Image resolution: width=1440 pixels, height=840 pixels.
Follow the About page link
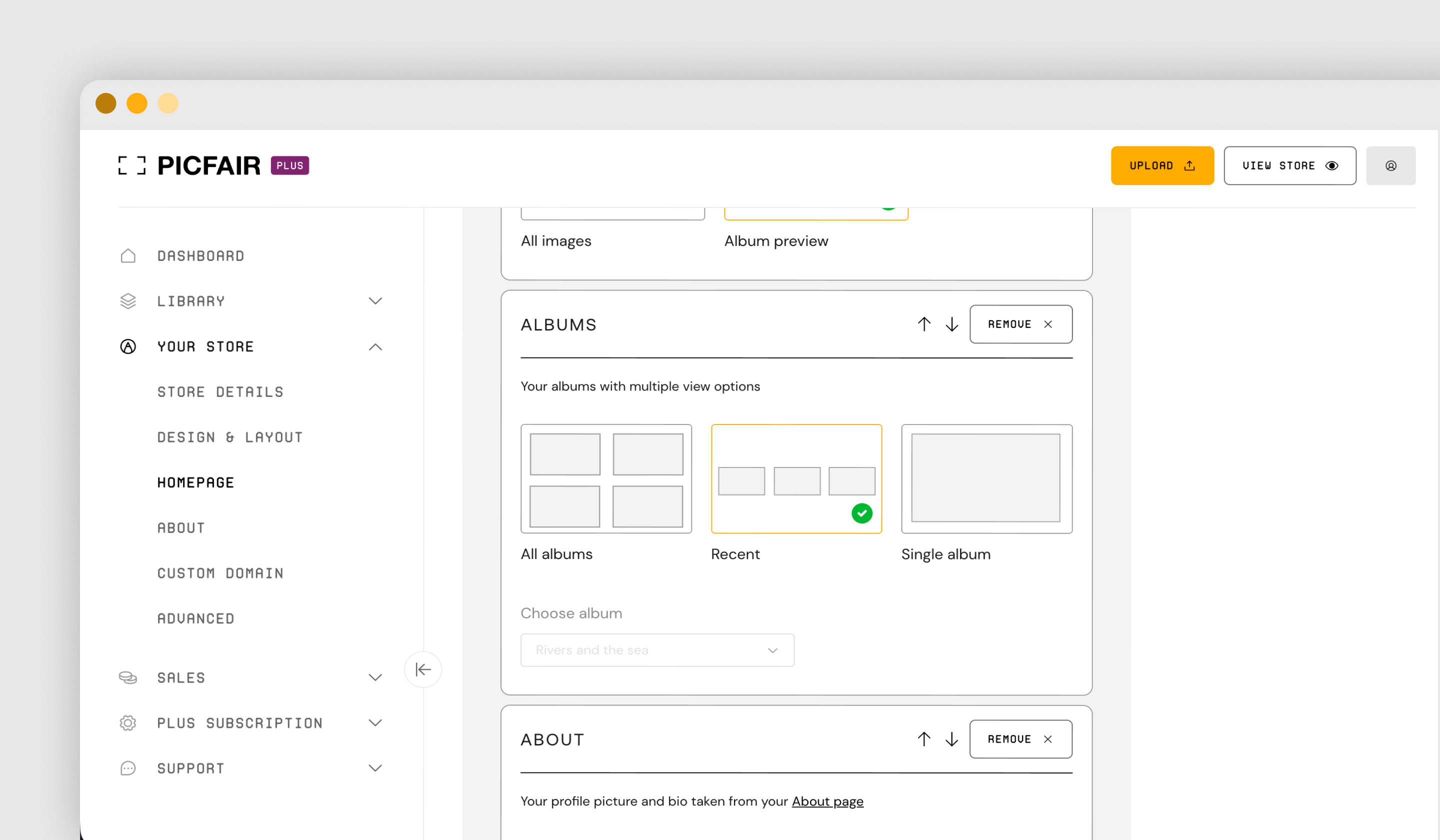pos(827,801)
